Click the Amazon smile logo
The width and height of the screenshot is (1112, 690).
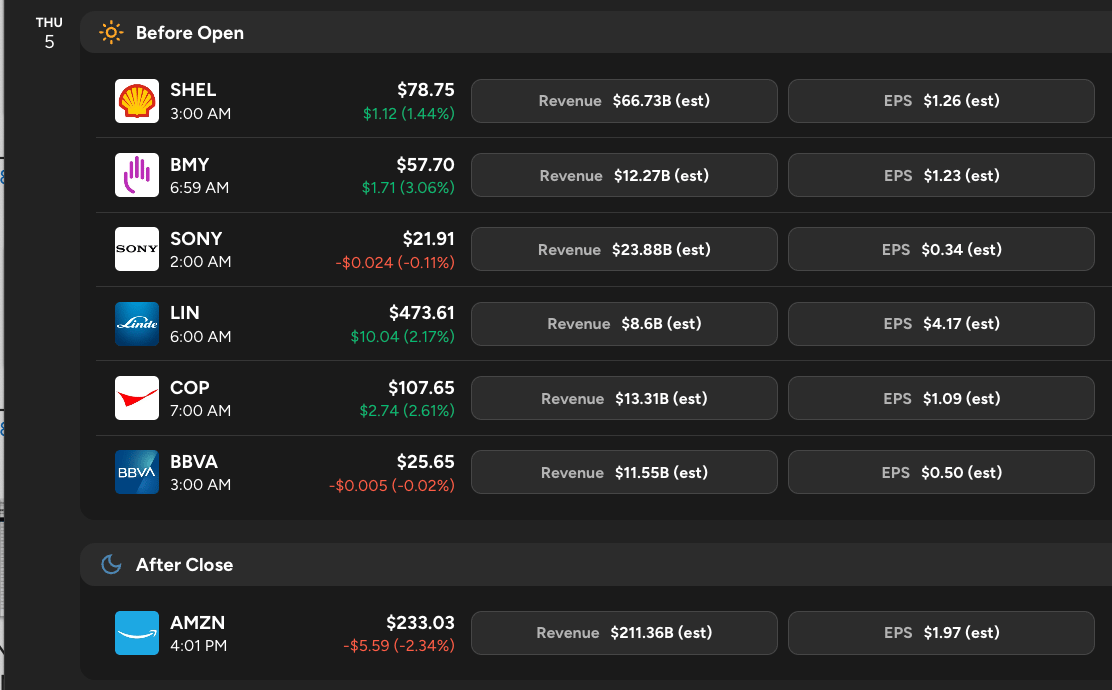[x=137, y=633]
